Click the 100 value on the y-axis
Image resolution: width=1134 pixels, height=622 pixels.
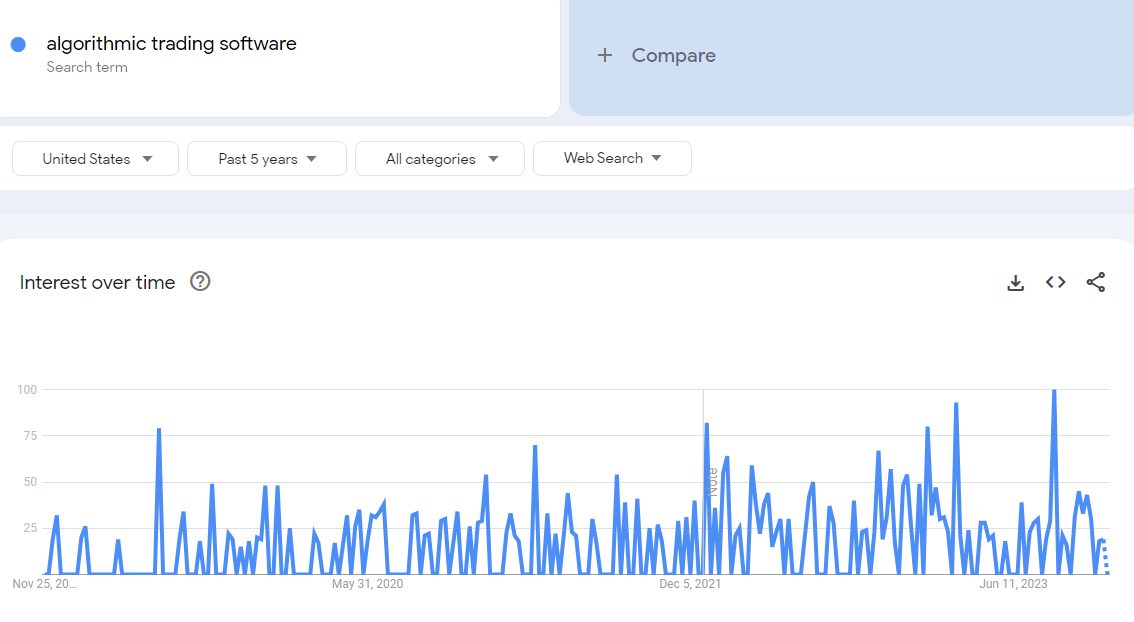click(27, 390)
